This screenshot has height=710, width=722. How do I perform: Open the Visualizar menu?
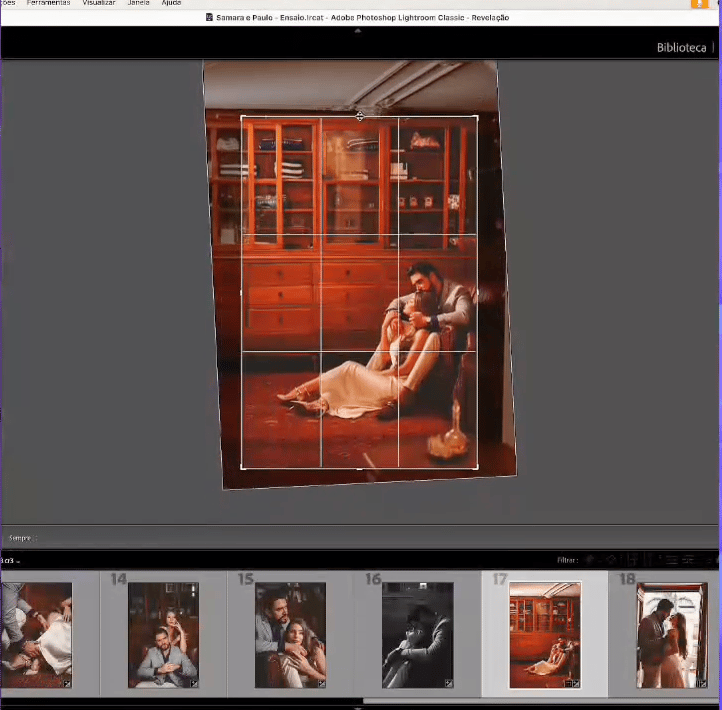(99, 3)
